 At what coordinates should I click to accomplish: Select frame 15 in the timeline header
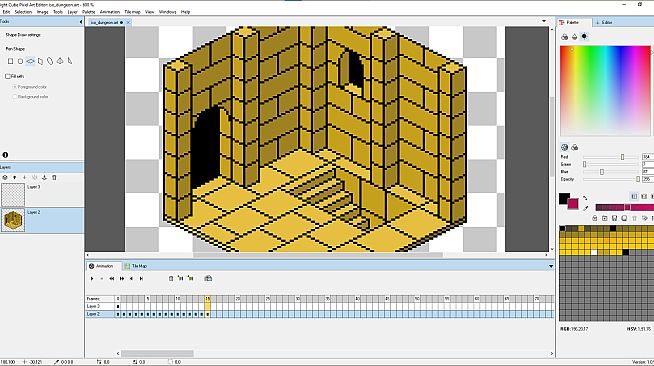tap(207, 299)
